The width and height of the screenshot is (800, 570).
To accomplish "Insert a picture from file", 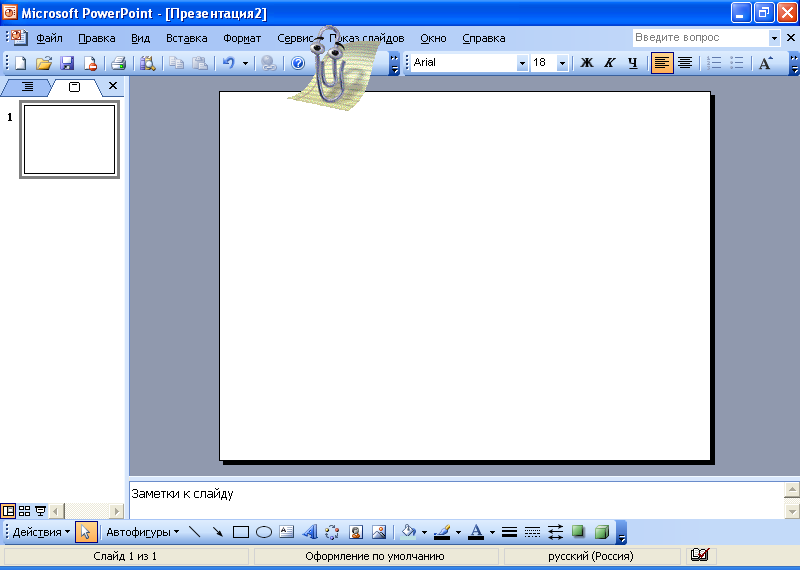I will (x=379, y=532).
